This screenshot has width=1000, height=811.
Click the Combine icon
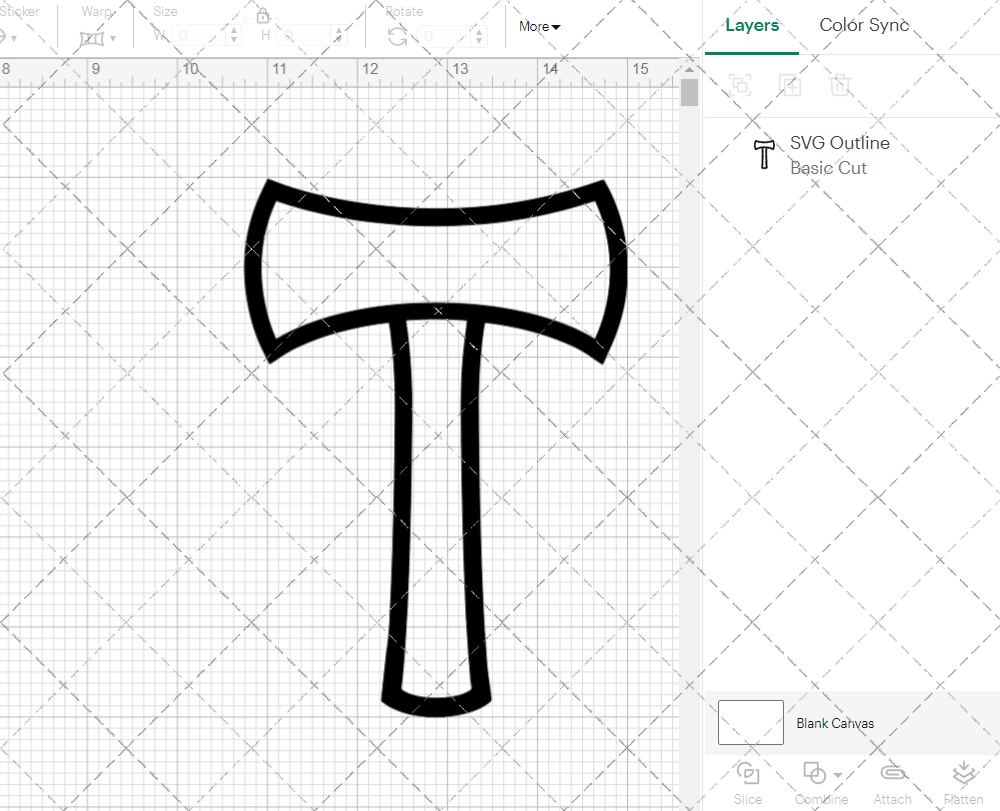pyautogui.click(x=815, y=775)
